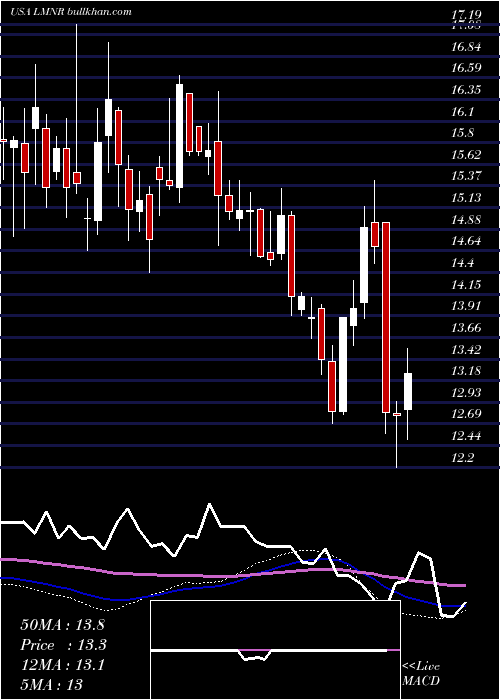The height and width of the screenshot is (700, 500).
Task: Select the 14.15 price axis label
Action: pyautogui.click(x=466, y=285)
